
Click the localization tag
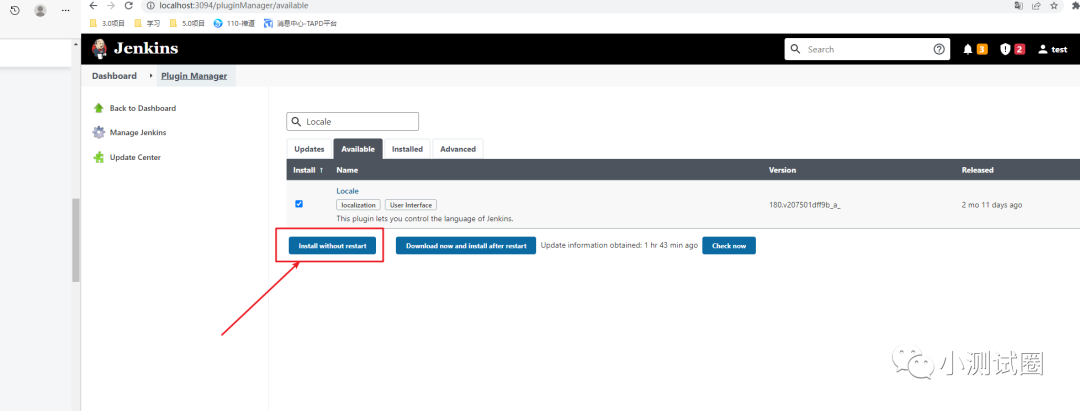(x=358, y=205)
